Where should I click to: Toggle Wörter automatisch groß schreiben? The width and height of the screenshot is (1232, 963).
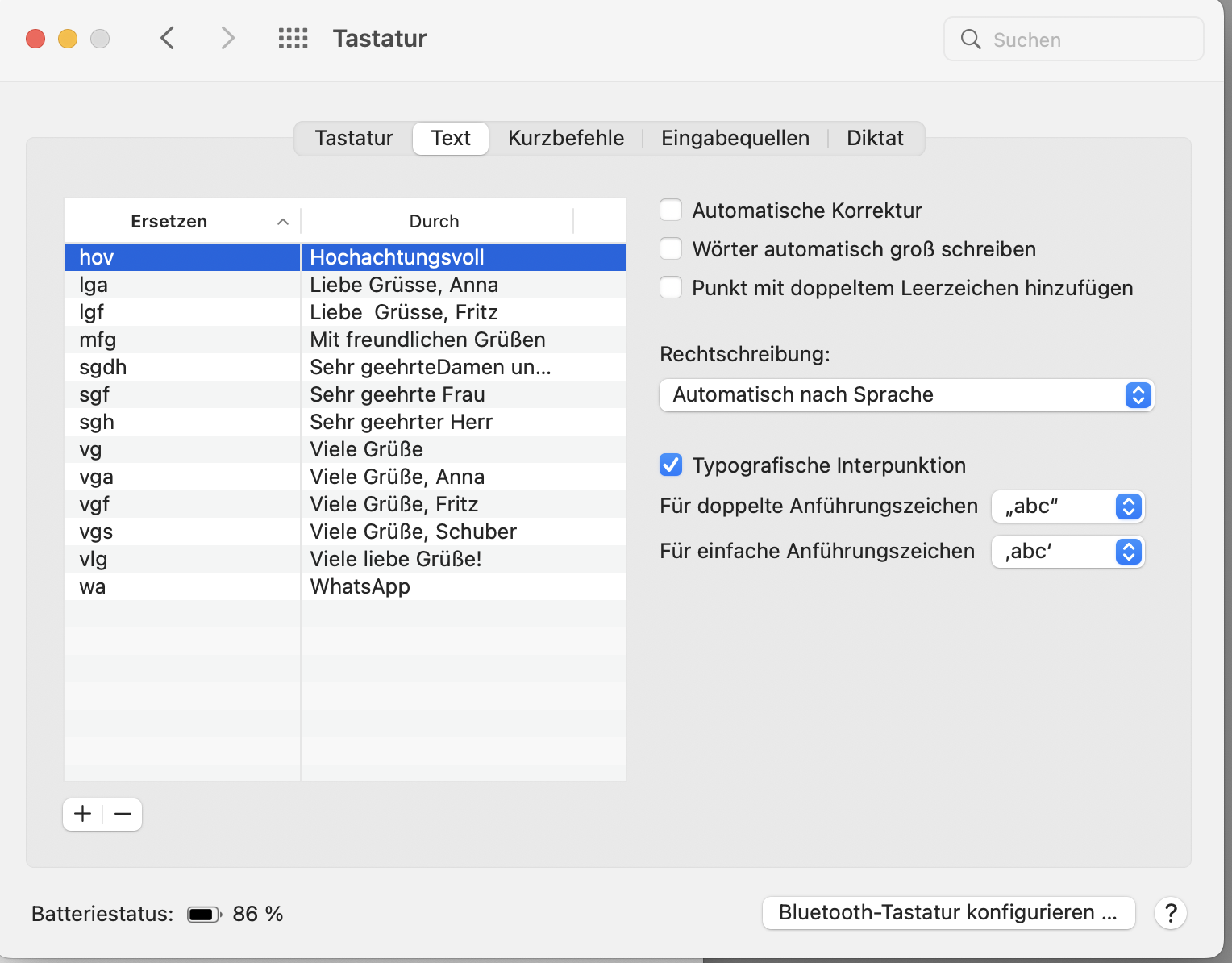click(671, 249)
